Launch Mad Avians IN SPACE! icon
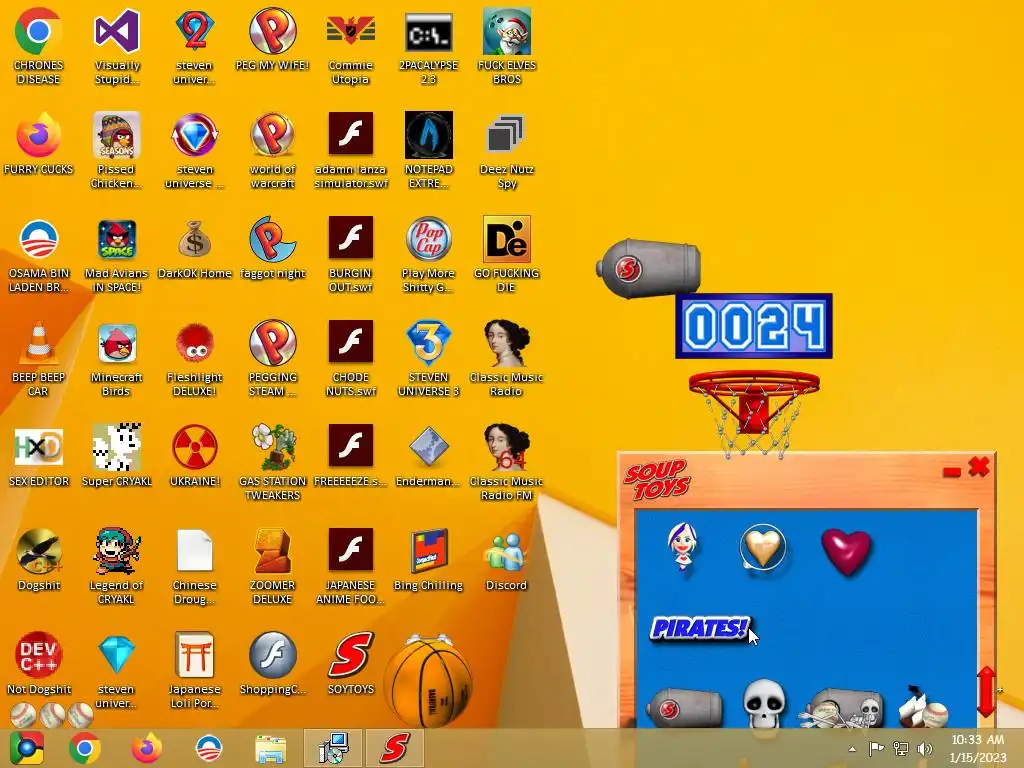The height and width of the screenshot is (768, 1024). coord(116,255)
